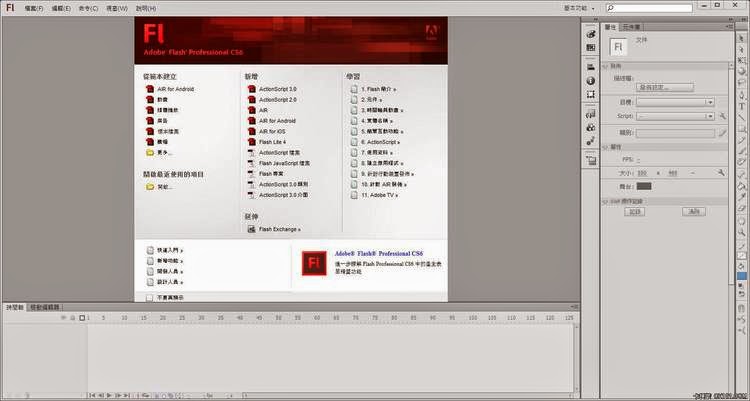Viewport: 750px width, 401px height.
Task: Open the Properties panel options menu
Action: coord(730,27)
